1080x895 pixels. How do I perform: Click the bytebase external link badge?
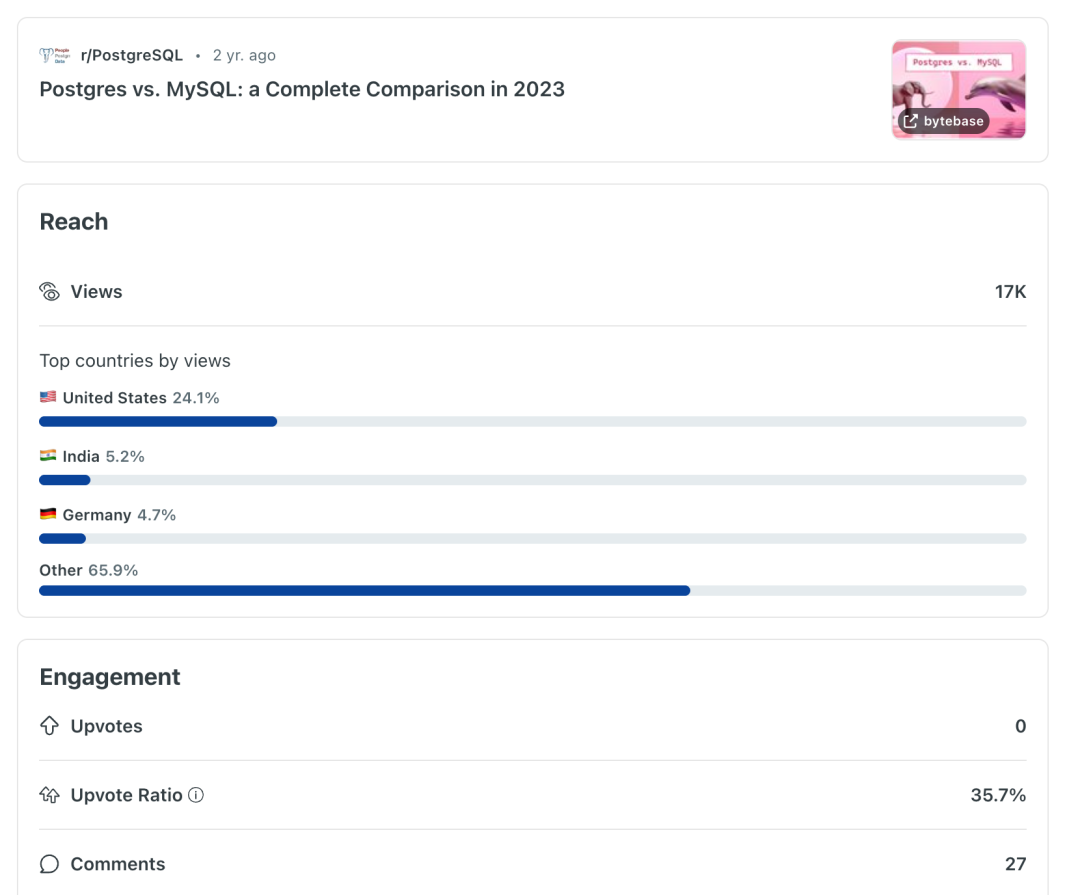[944, 121]
